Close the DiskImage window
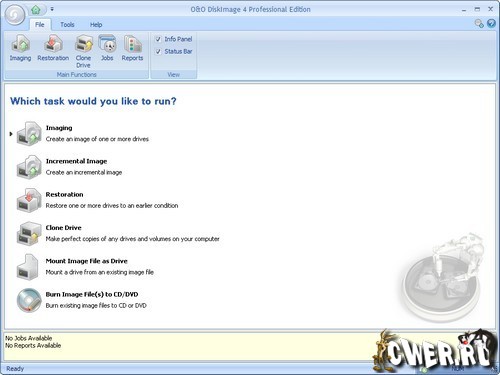The height and width of the screenshot is (375, 500). coord(490,9)
